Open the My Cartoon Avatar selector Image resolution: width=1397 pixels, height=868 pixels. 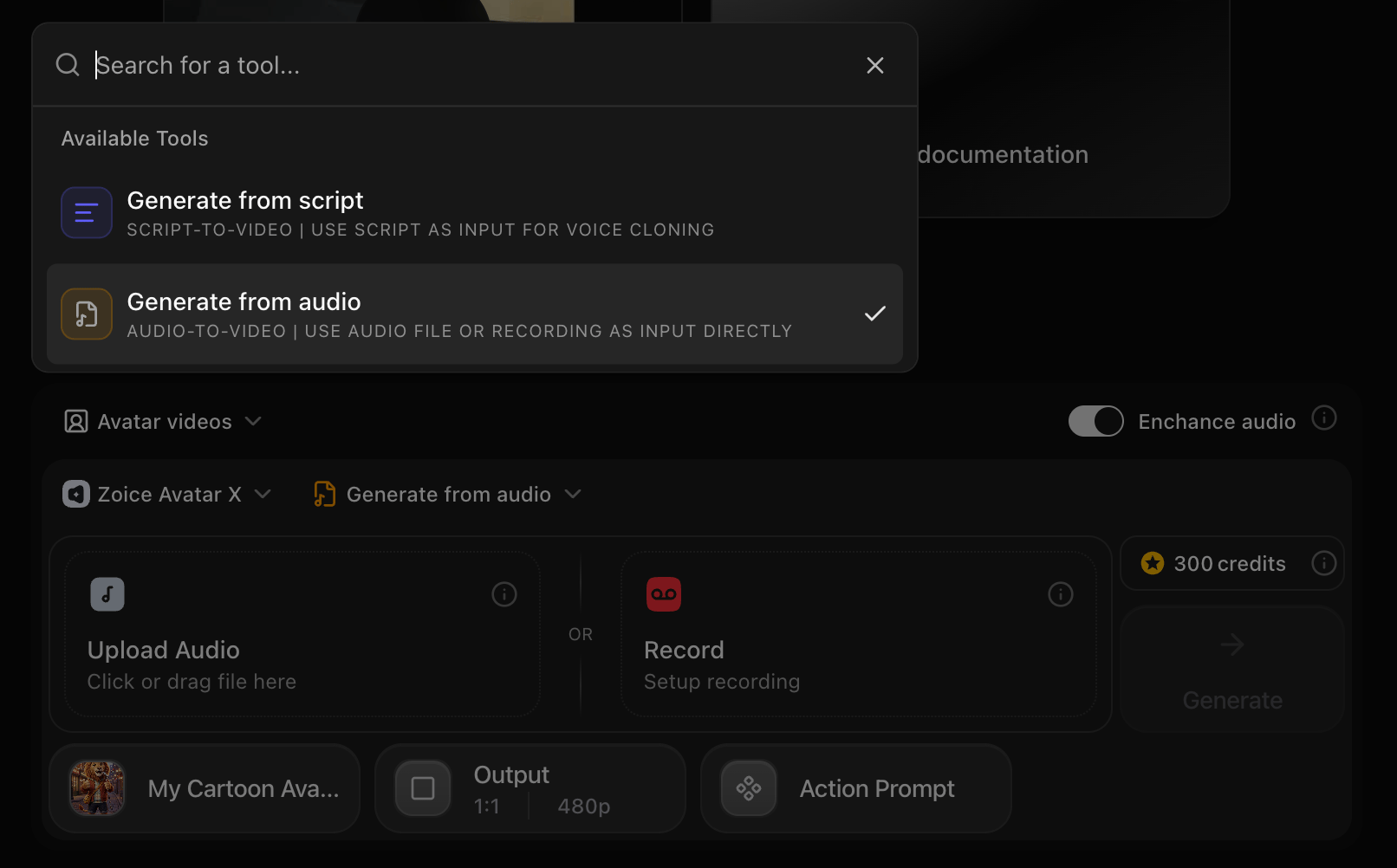(x=205, y=788)
